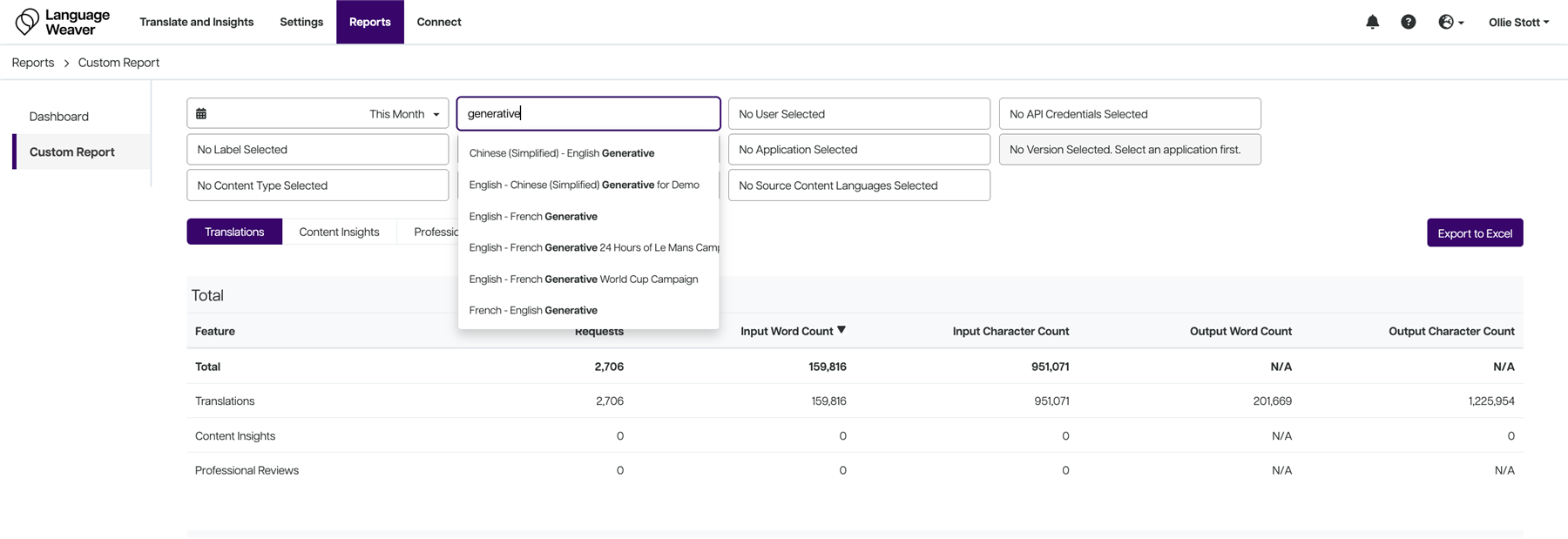The width and height of the screenshot is (1568, 539).
Task: Follow the Reports breadcrumb link
Action: 33,63
